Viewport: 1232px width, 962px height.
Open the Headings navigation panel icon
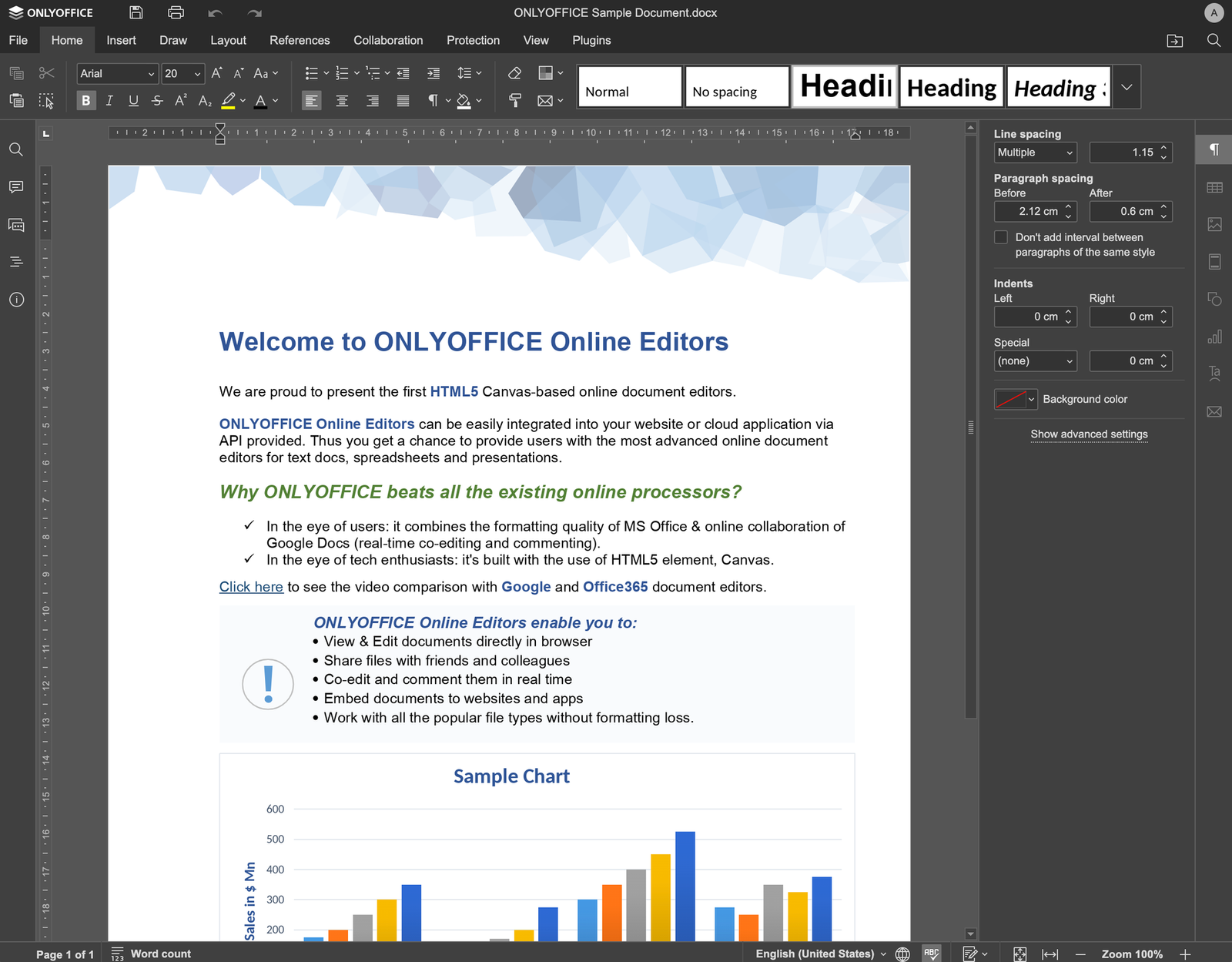(16, 262)
